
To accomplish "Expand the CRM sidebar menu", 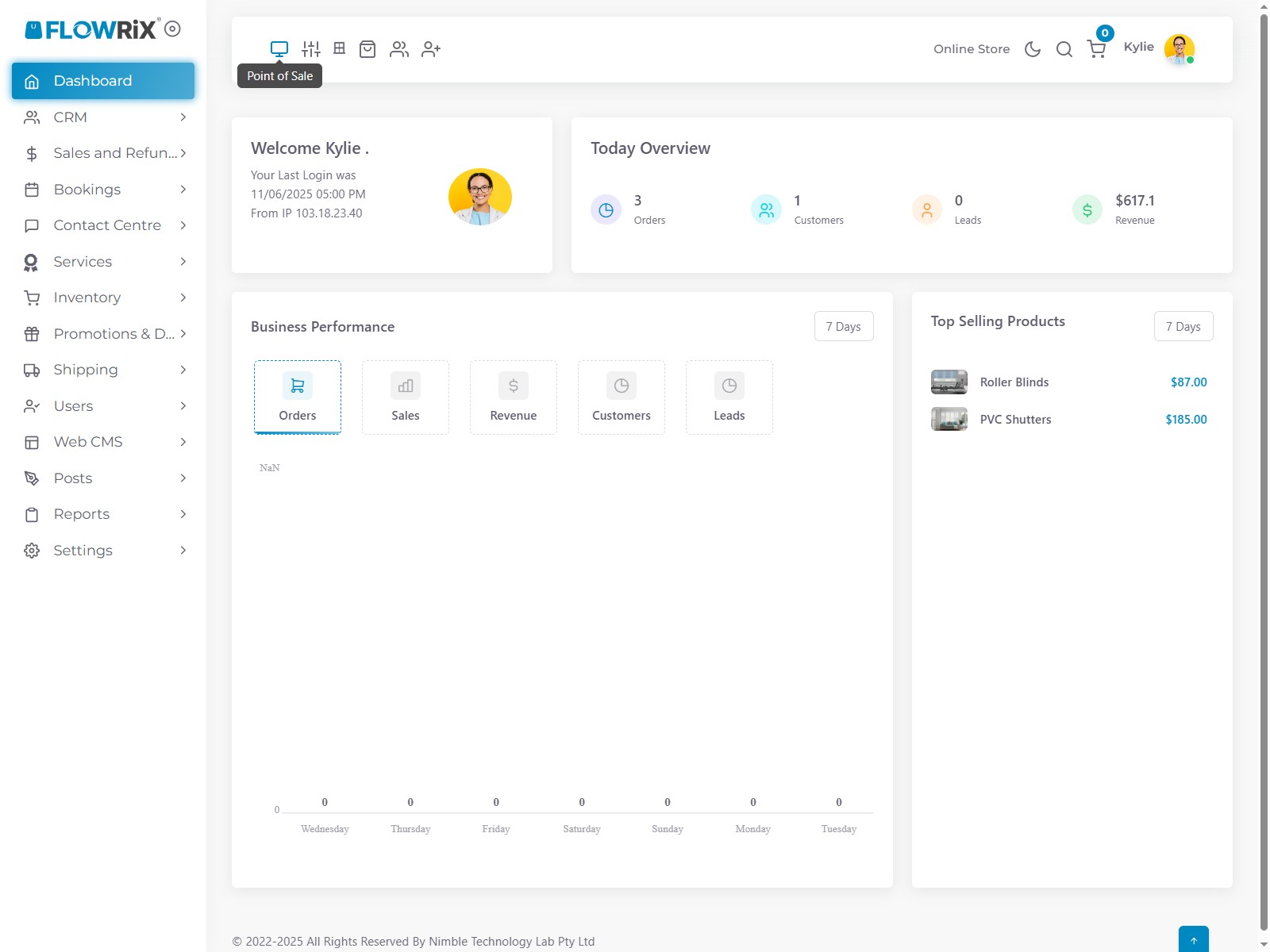I will point(103,117).
